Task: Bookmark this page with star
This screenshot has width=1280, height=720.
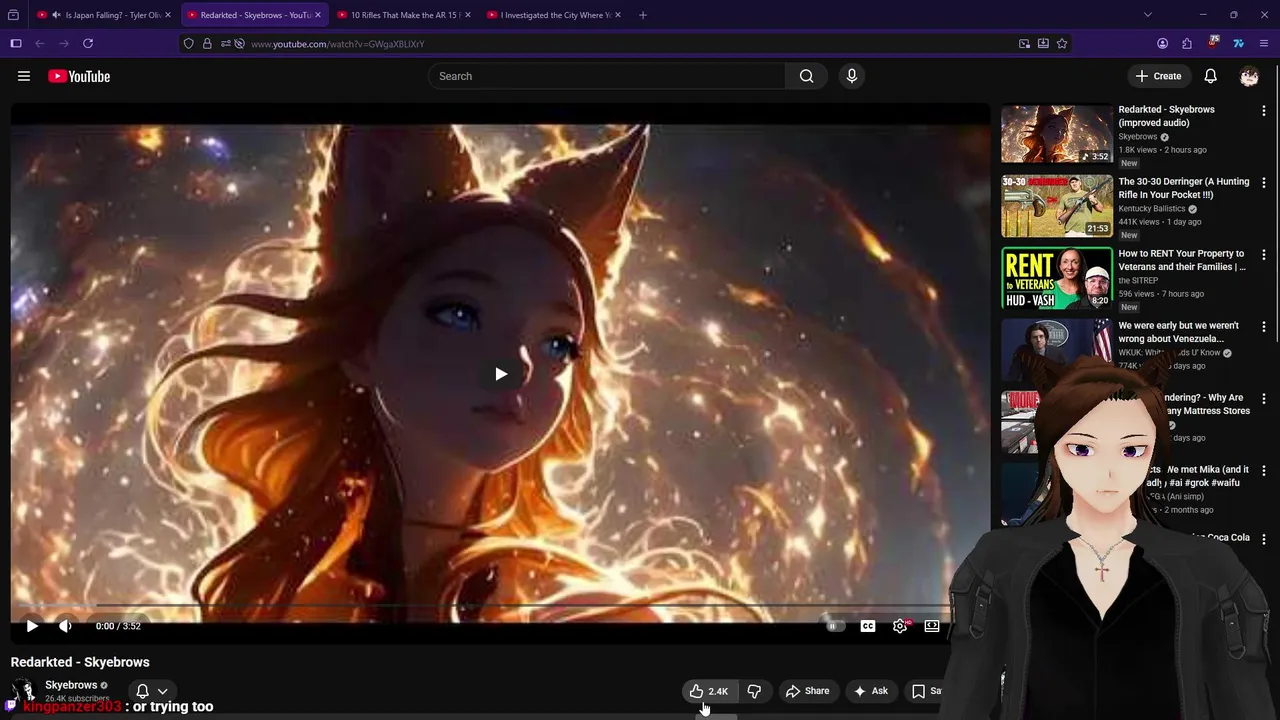Action: (1062, 44)
